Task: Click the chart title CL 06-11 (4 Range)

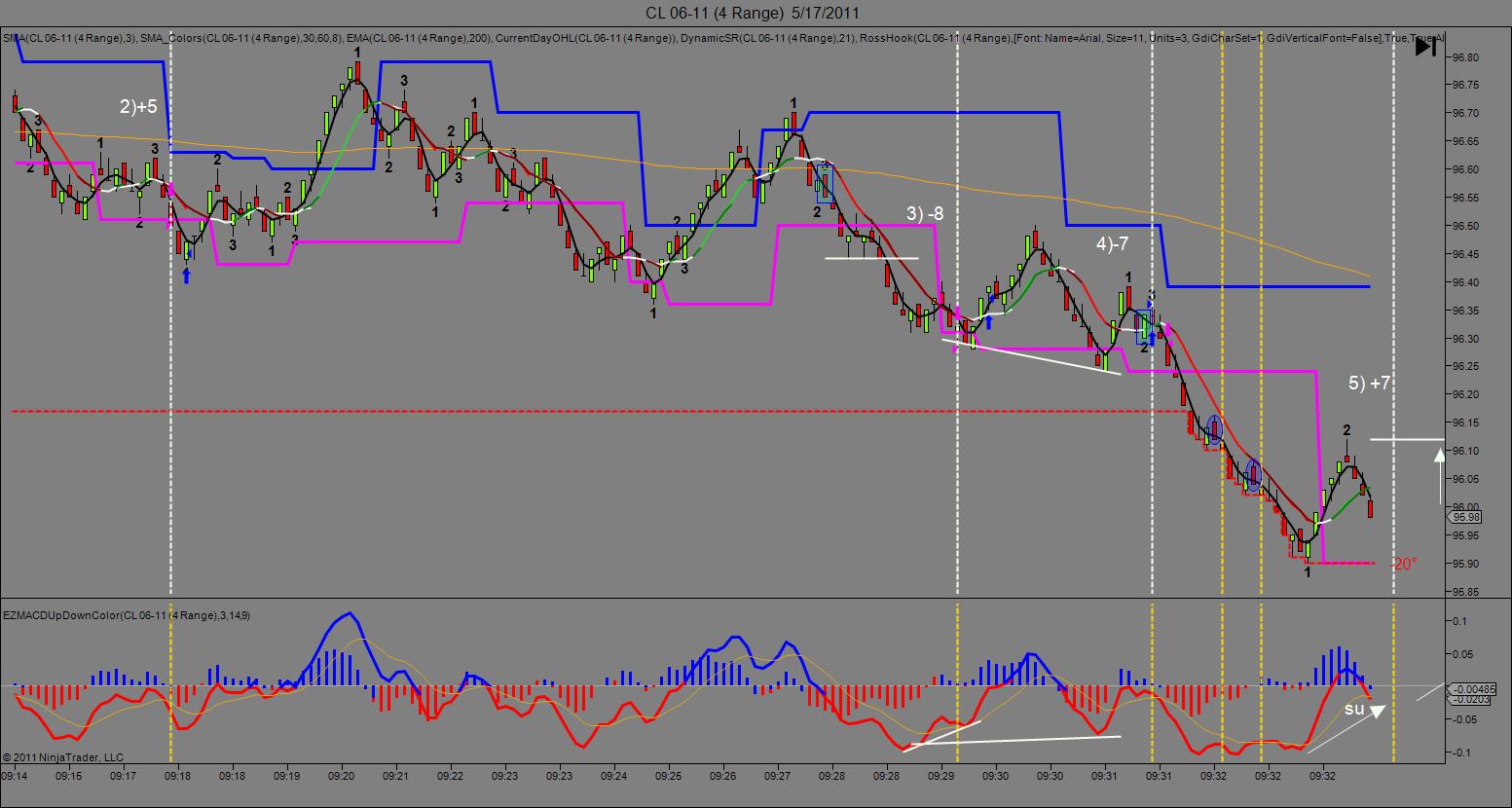Action: tap(715, 13)
